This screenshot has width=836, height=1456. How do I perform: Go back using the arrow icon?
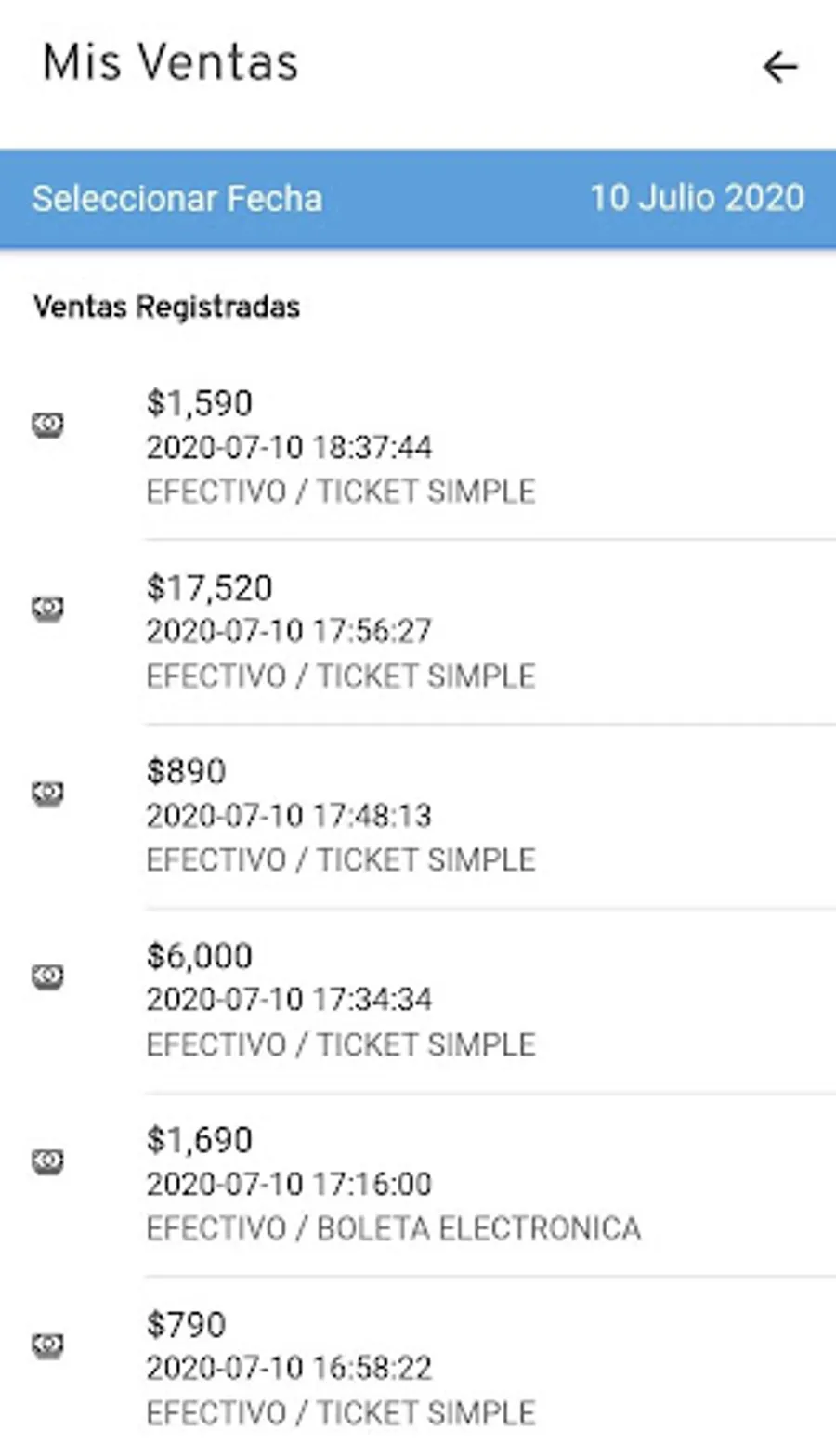[x=779, y=67]
